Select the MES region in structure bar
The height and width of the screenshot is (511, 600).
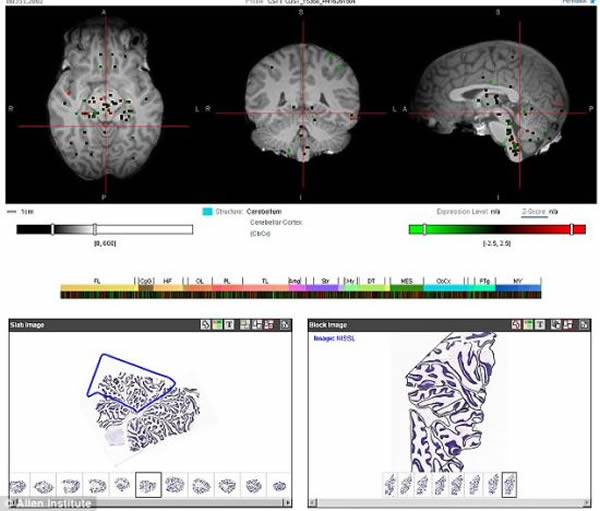[405, 284]
